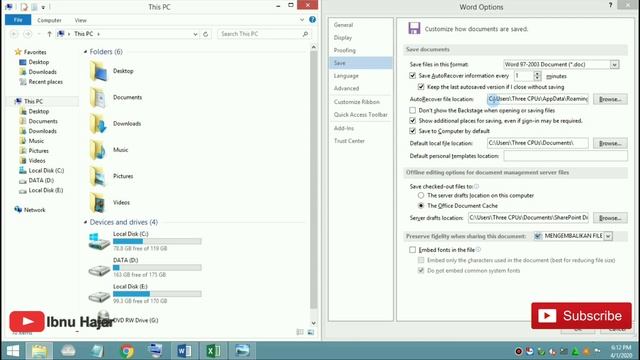Open the photo viewer app on taskbar
This screenshot has width=640, height=360.
pos(242,351)
